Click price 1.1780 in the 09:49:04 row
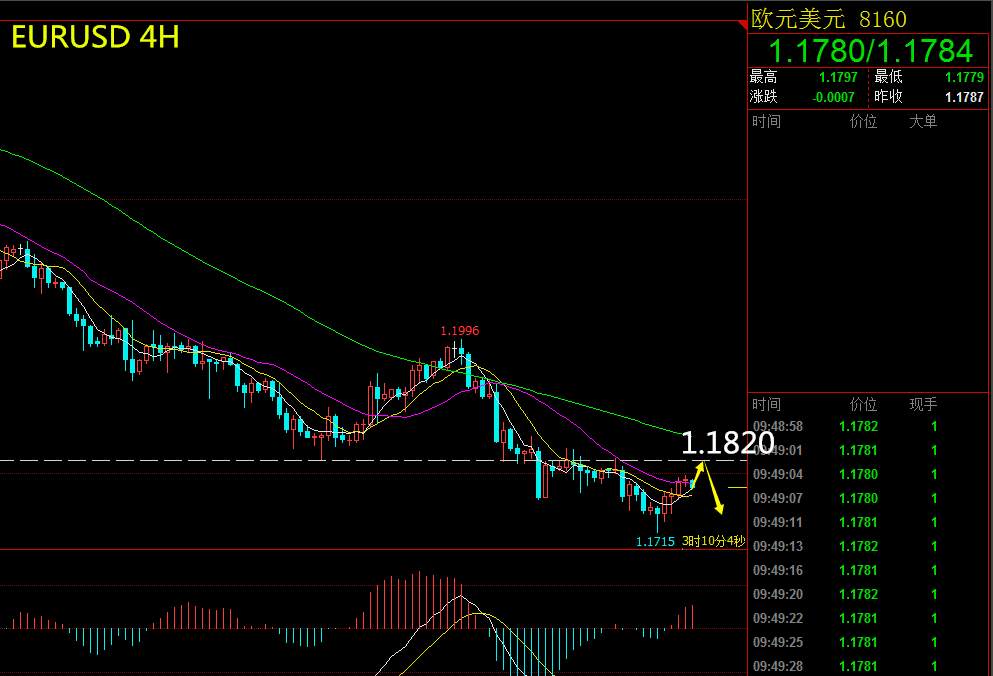Image resolution: width=993 pixels, height=676 pixels. [x=859, y=475]
